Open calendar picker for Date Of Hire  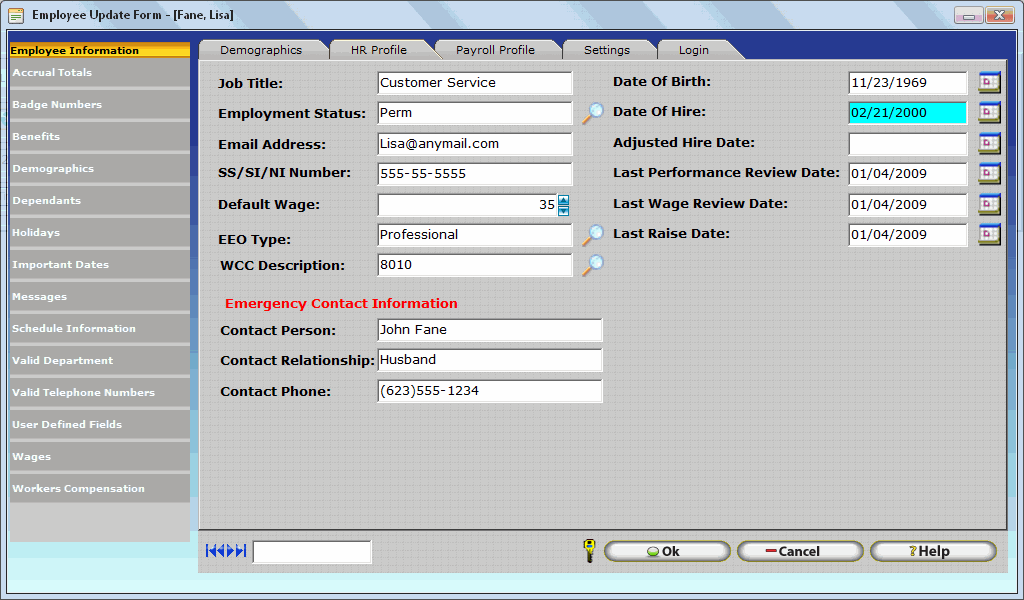[x=989, y=113]
